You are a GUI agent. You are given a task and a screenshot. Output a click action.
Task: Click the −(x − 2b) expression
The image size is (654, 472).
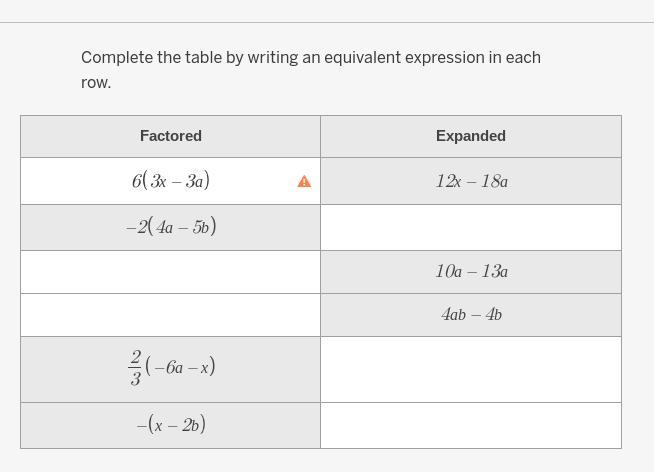171,425
